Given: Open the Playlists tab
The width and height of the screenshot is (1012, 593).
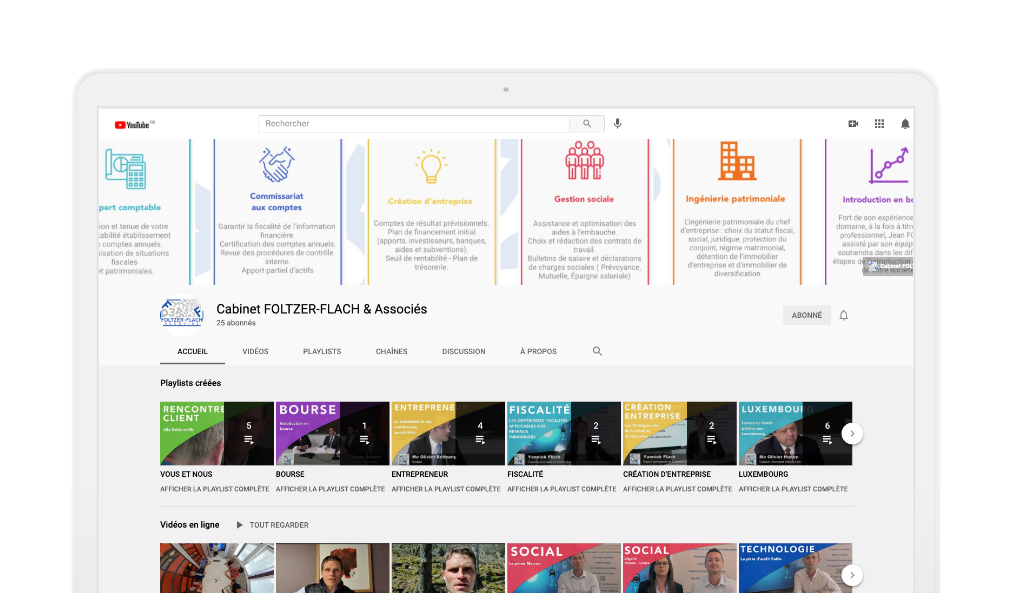Looking at the screenshot, I should point(322,352).
